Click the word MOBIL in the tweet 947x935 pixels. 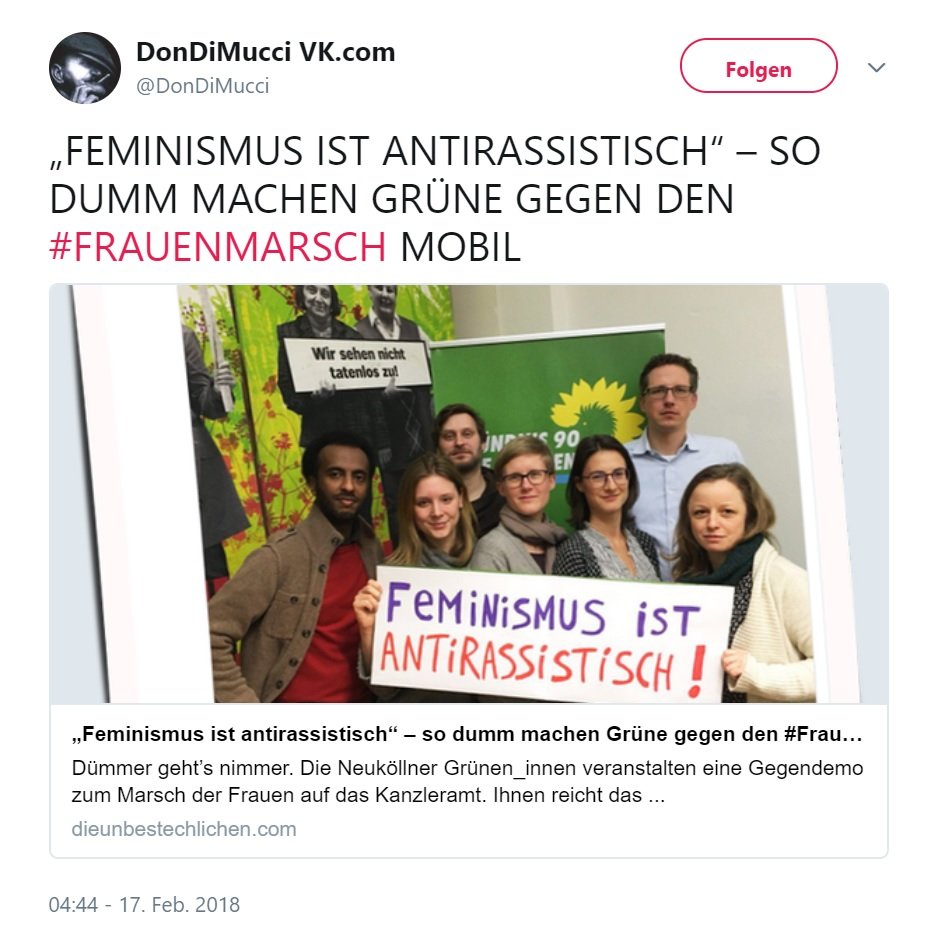click(460, 246)
